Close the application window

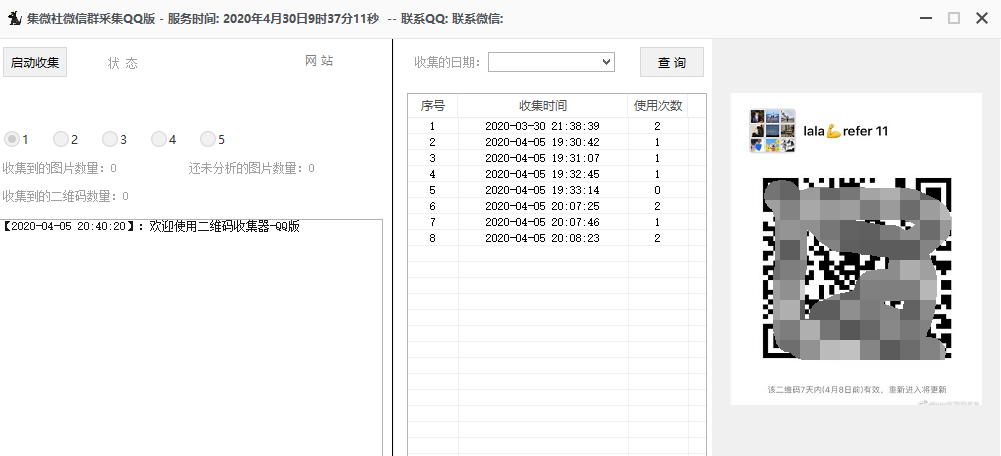point(982,18)
